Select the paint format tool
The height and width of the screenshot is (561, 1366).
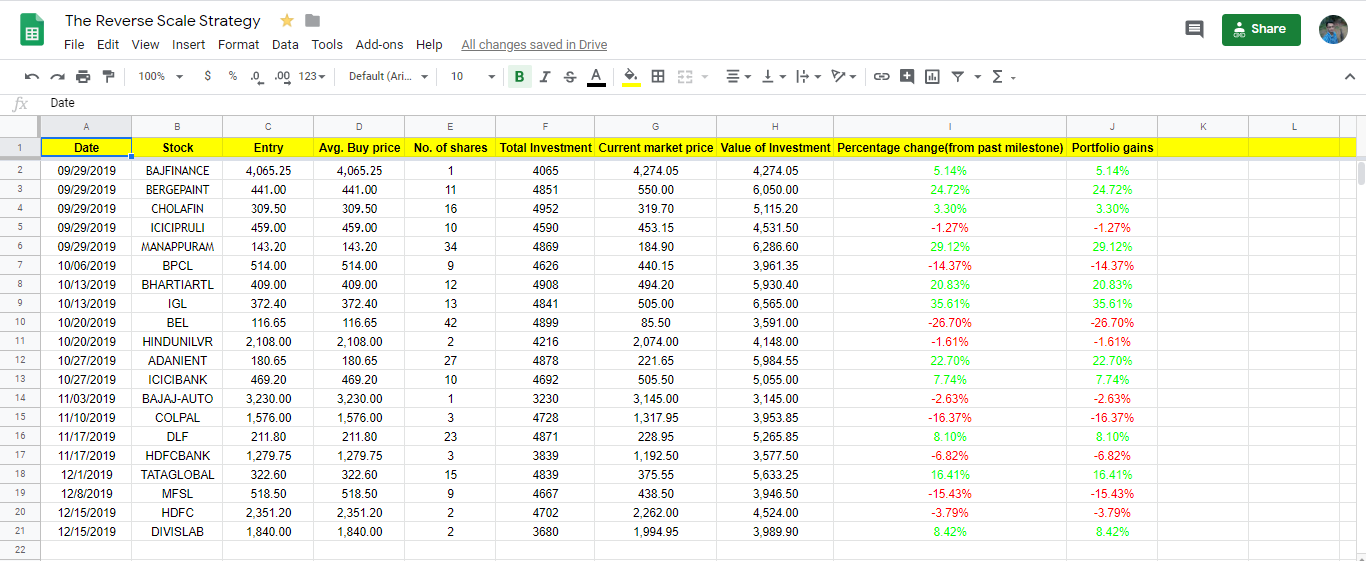(x=108, y=76)
